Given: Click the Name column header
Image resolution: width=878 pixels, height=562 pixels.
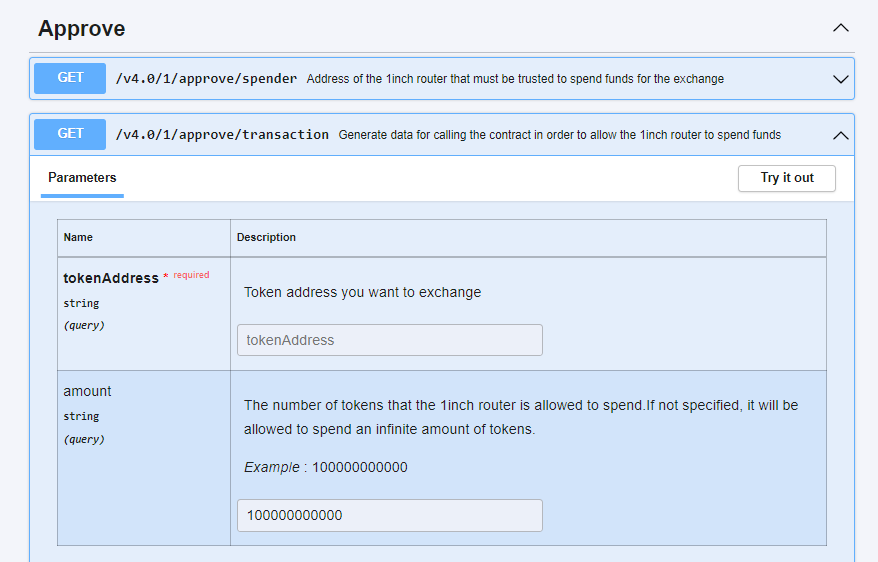Looking at the screenshot, I should click(x=78, y=238).
